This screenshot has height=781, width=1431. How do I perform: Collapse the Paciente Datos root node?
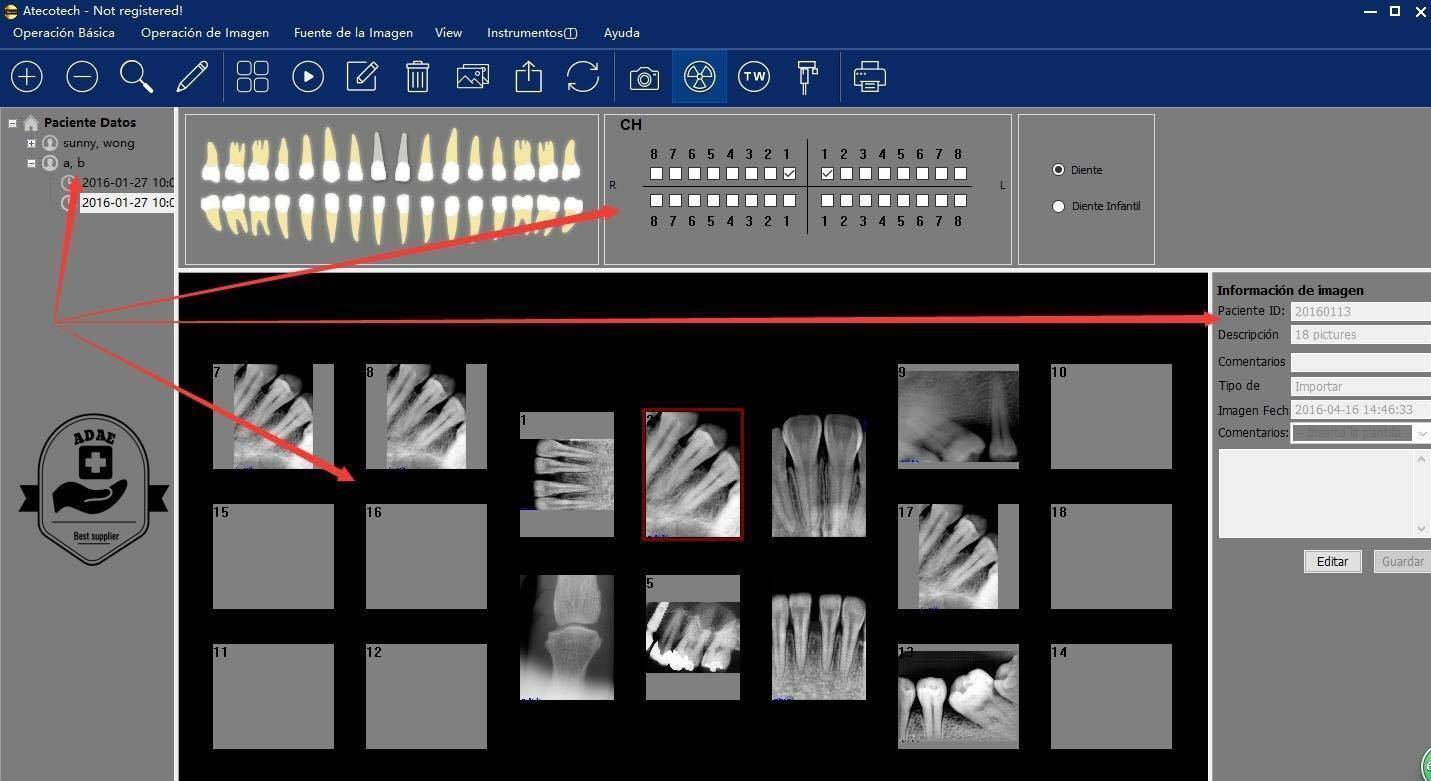pyautogui.click(x=12, y=123)
